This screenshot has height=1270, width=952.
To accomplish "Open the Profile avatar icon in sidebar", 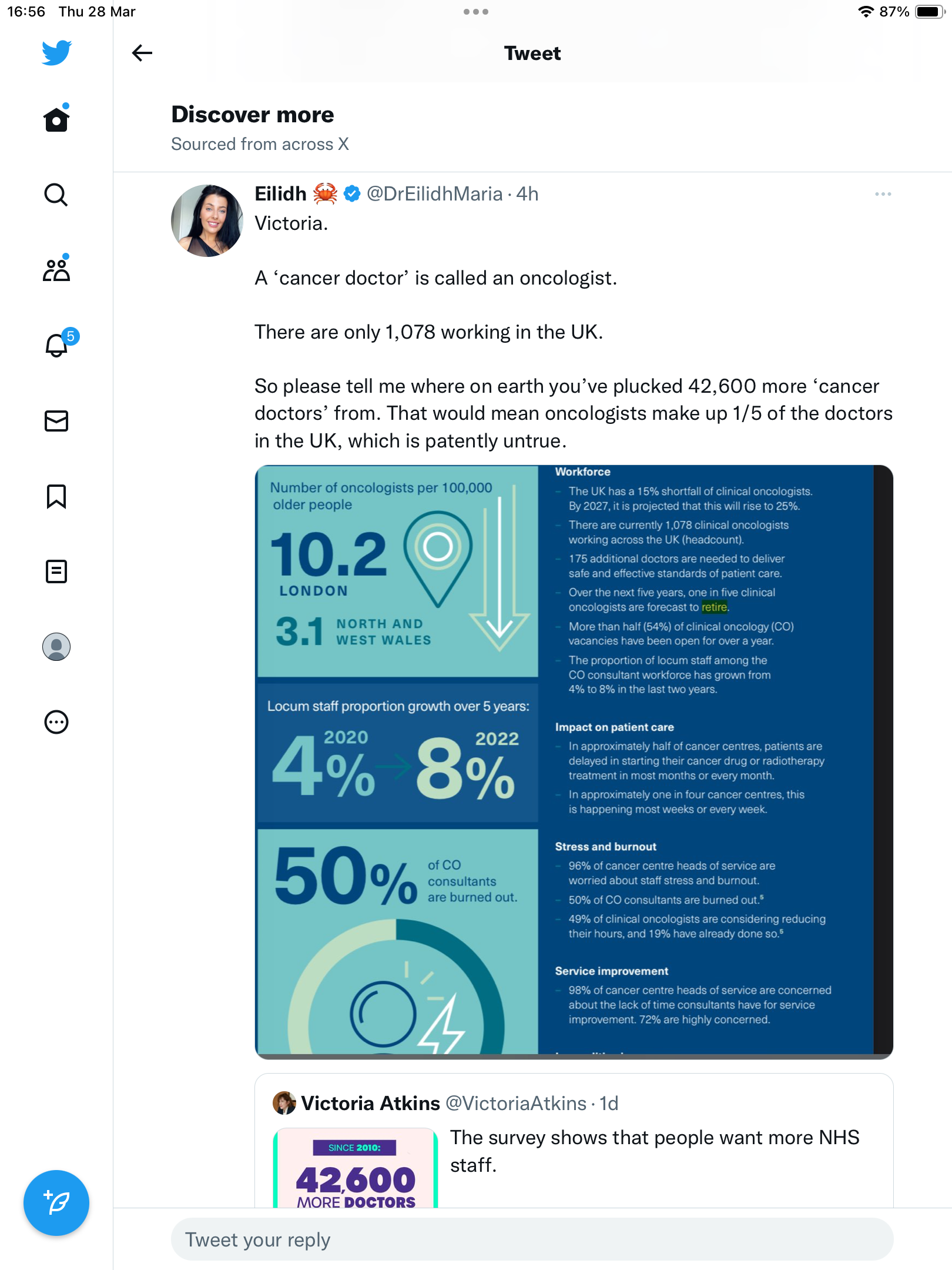I will pos(56,647).
